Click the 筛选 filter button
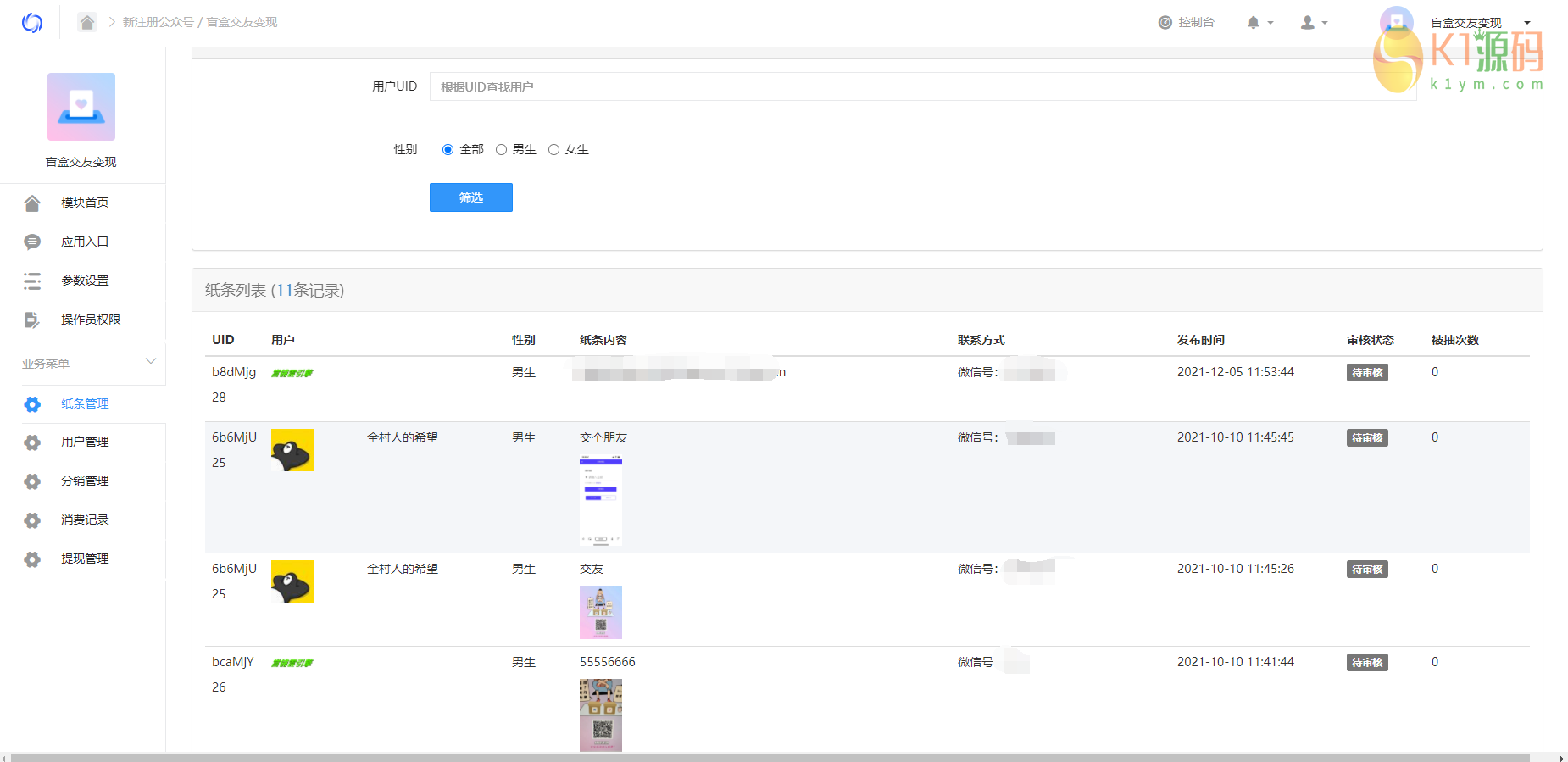The height and width of the screenshot is (762, 1568). click(471, 197)
